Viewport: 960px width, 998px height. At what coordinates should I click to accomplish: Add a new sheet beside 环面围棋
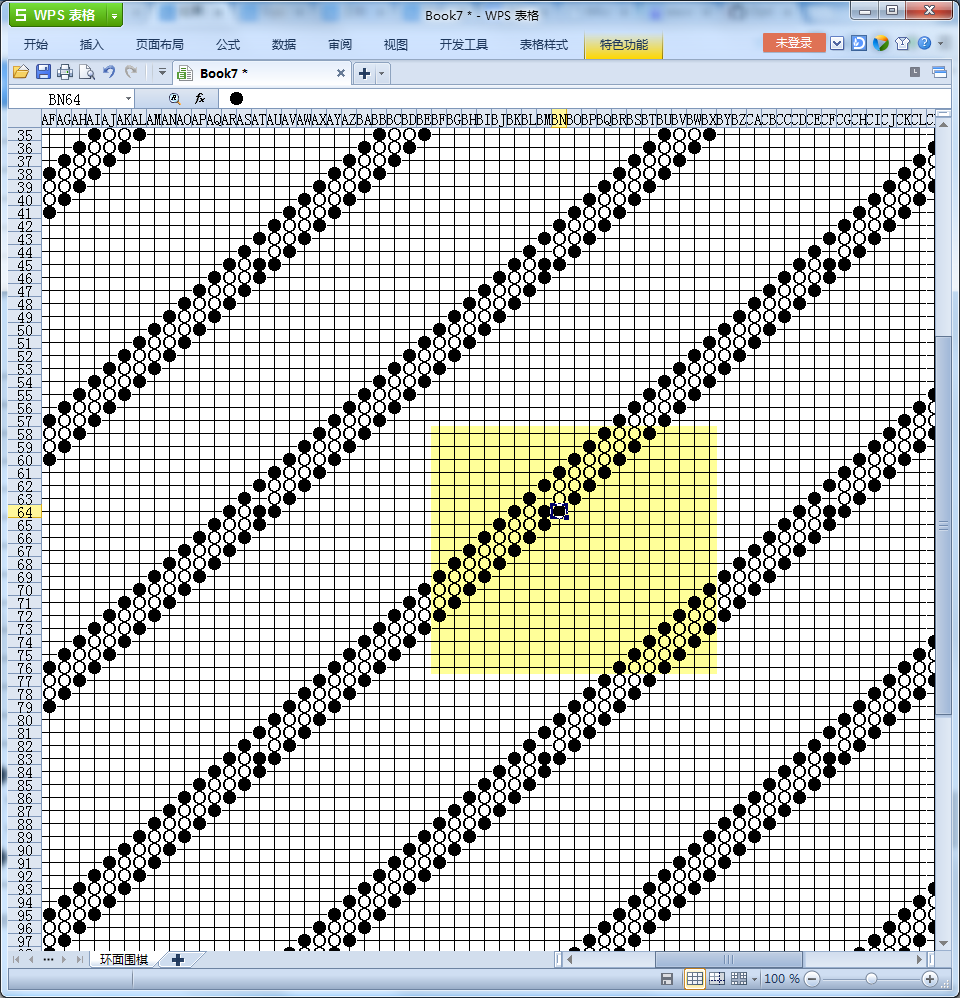(x=178, y=960)
